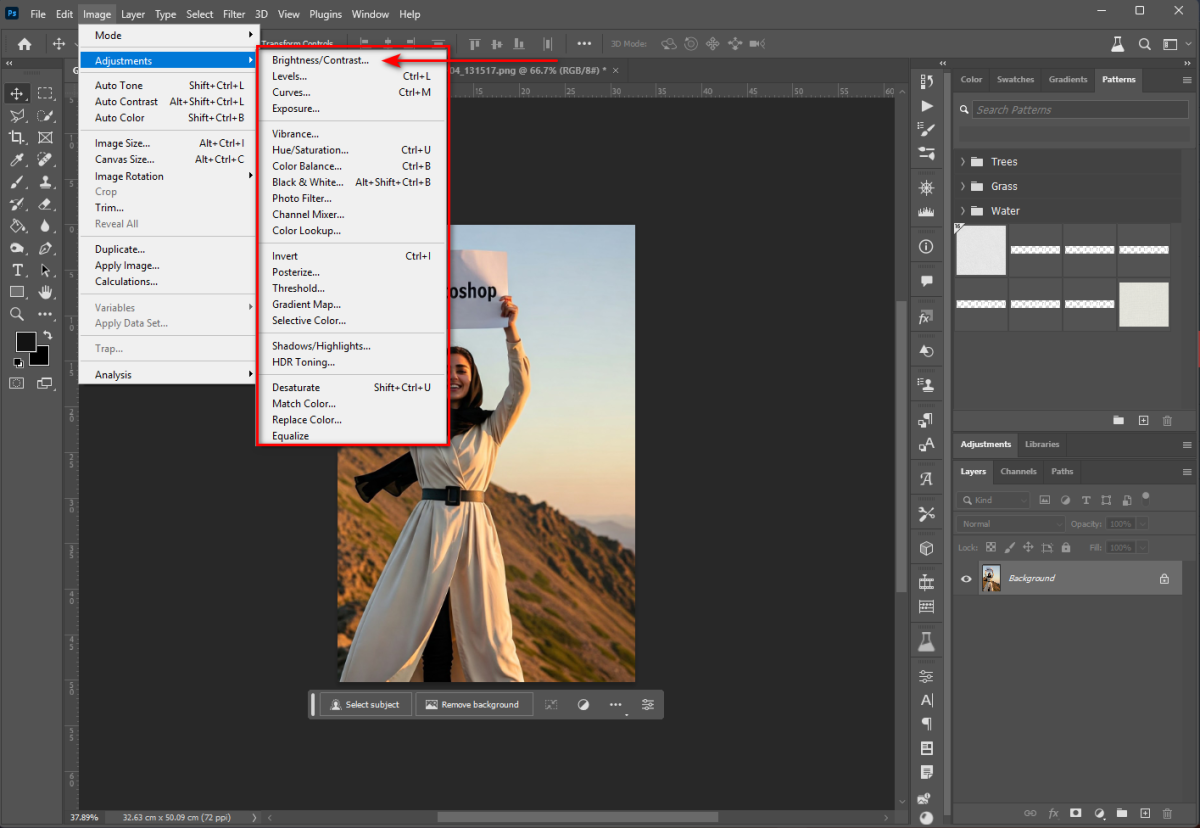Open the beaker Discover icon at top
Screen dimensions: 1200x828
click(1118, 44)
